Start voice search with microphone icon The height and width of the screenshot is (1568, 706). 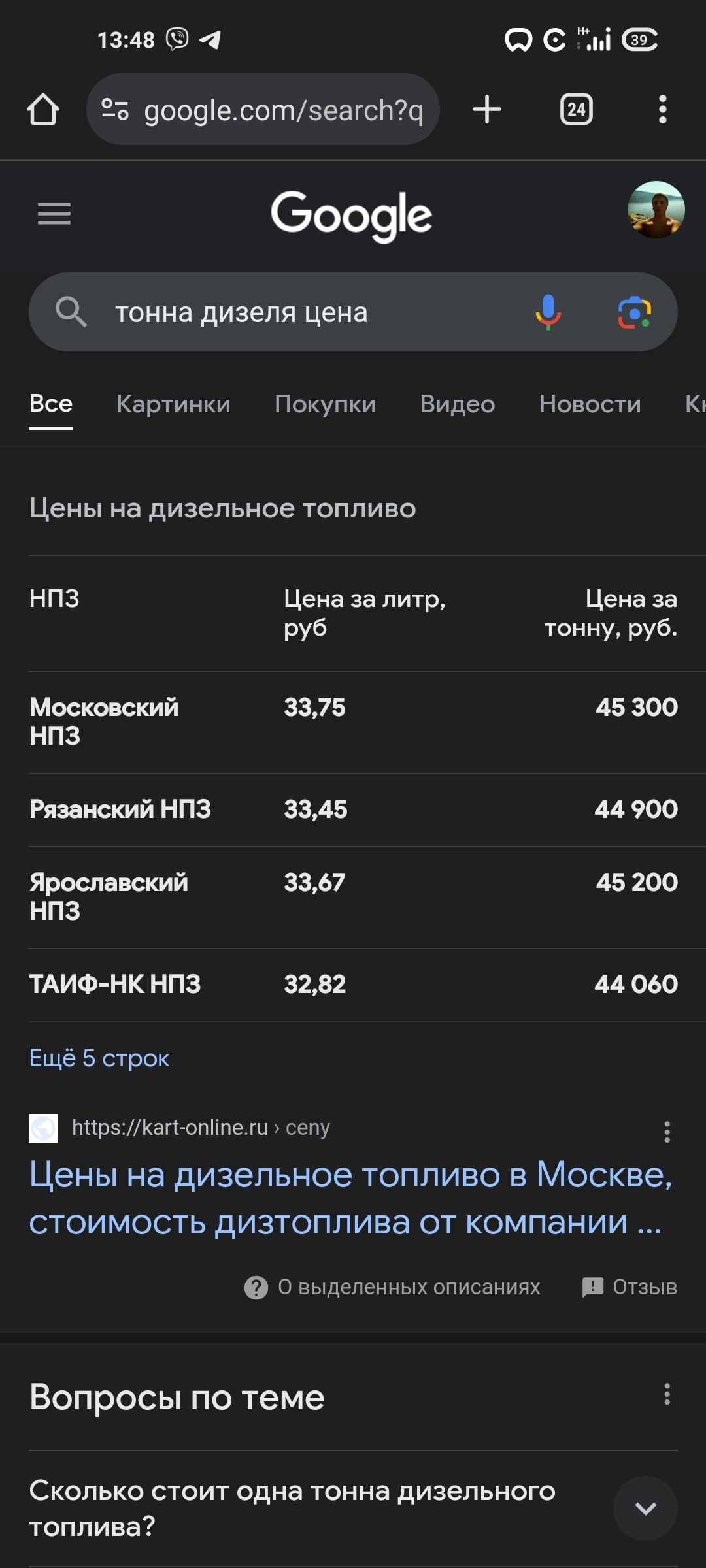pos(548,312)
